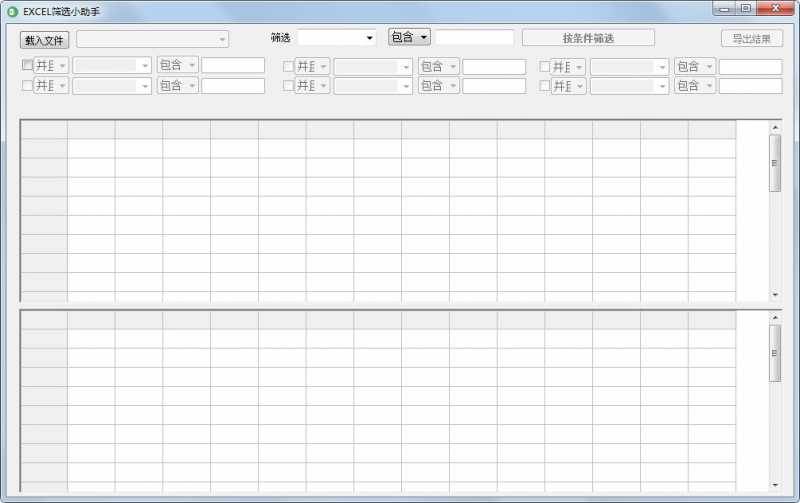Click the lower table's scroll-down arrow
This screenshot has width=800, height=503.
[775, 485]
